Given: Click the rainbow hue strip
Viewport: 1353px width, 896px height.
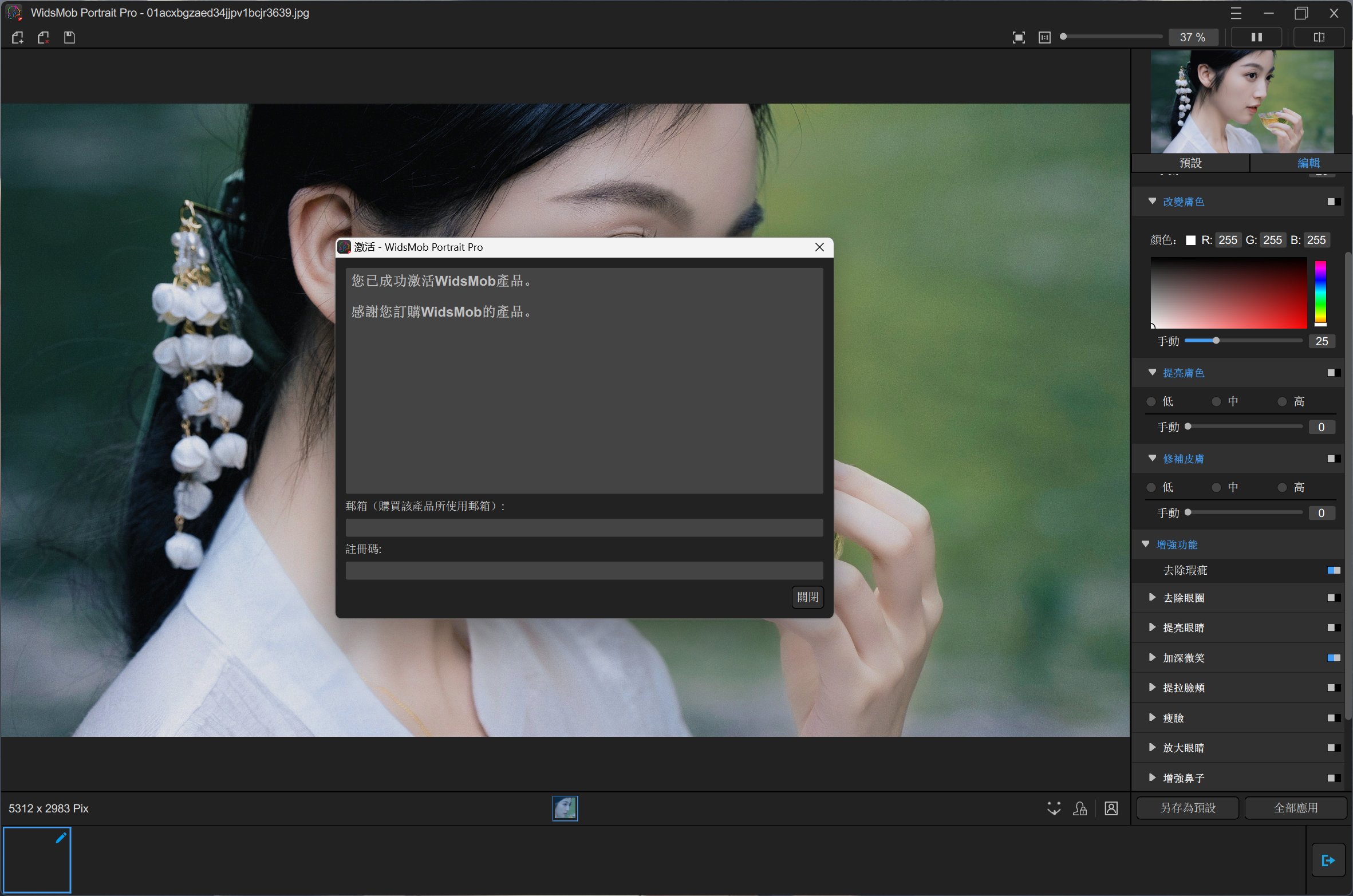Looking at the screenshot, I should pos(1320,293).
